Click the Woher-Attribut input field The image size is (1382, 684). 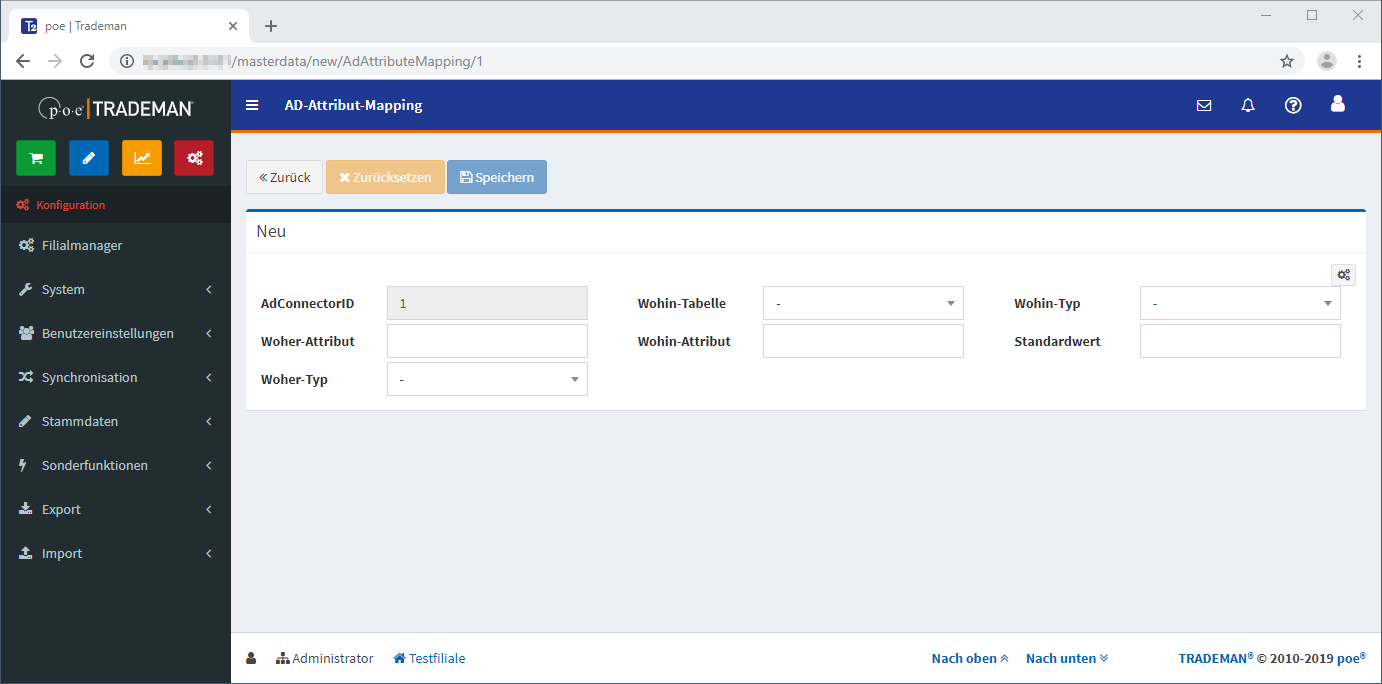[x=487, y=341]
